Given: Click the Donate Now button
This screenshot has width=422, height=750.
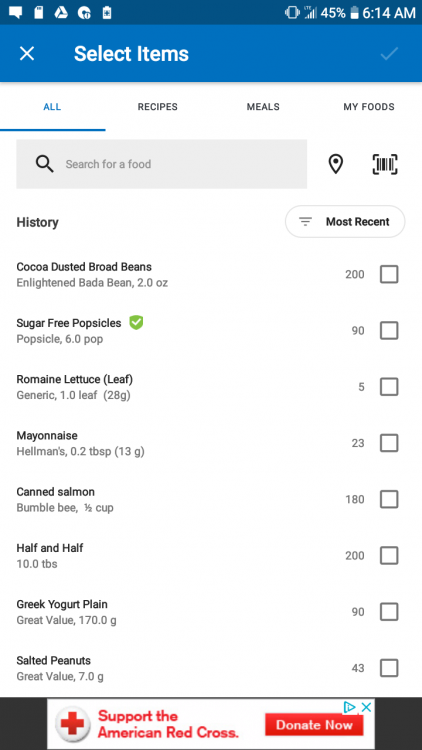Looking at the screenshot, I should (314, 725).
